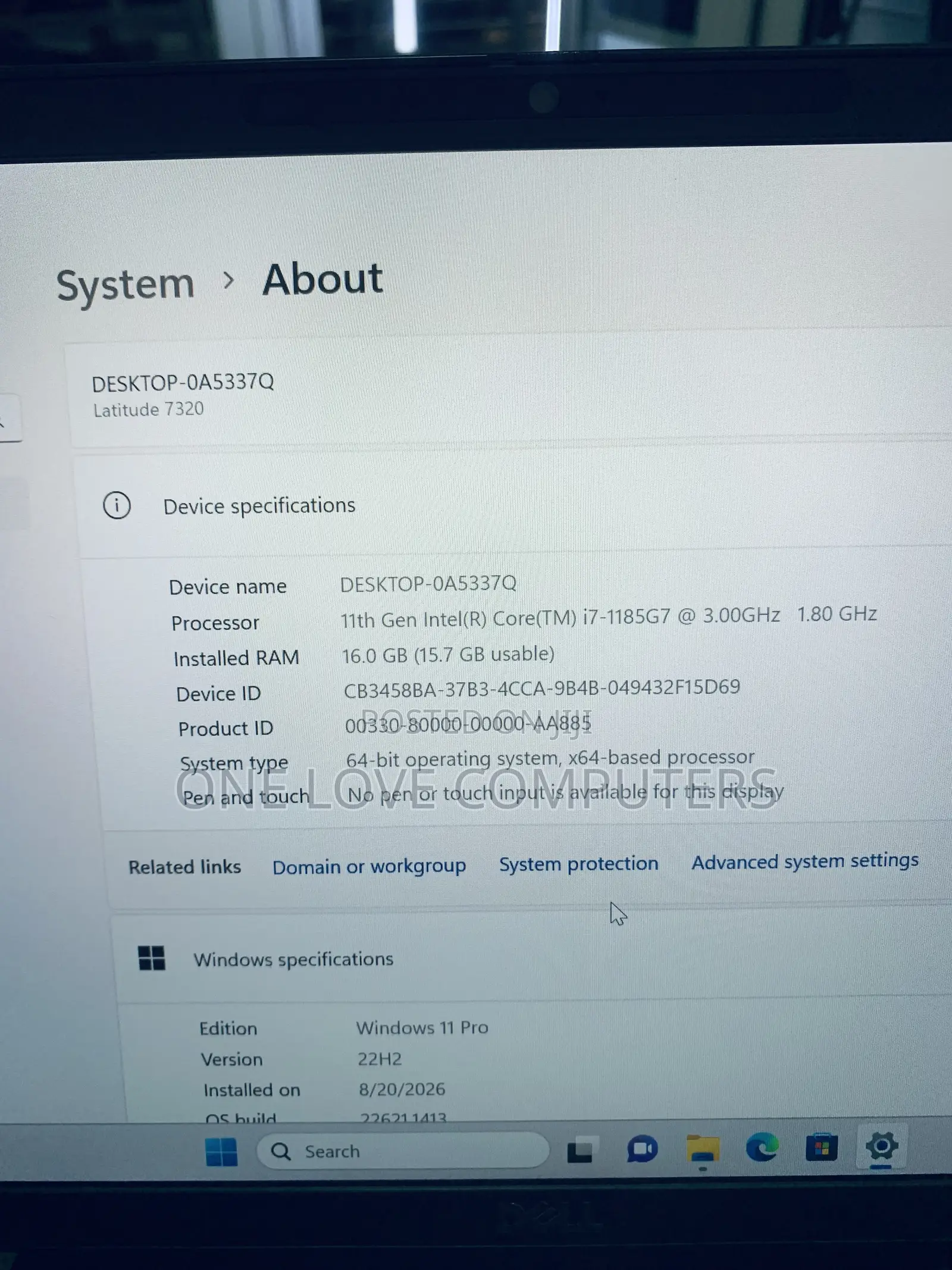Image resolution: width=952 pixels, height=1270 pixels.
Task: Select the processor value 'i7-1185G7' text
Action: [x=627, y=617]
